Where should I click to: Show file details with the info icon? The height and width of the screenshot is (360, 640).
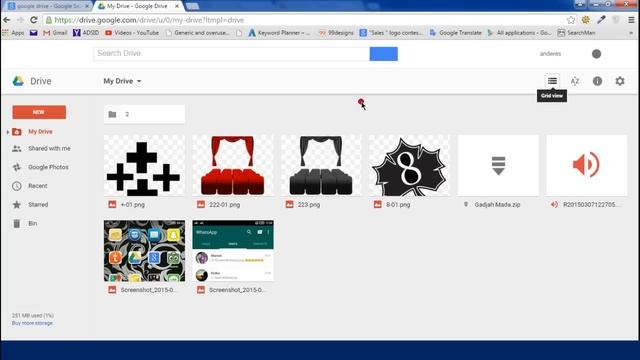(x=597, y=81)
